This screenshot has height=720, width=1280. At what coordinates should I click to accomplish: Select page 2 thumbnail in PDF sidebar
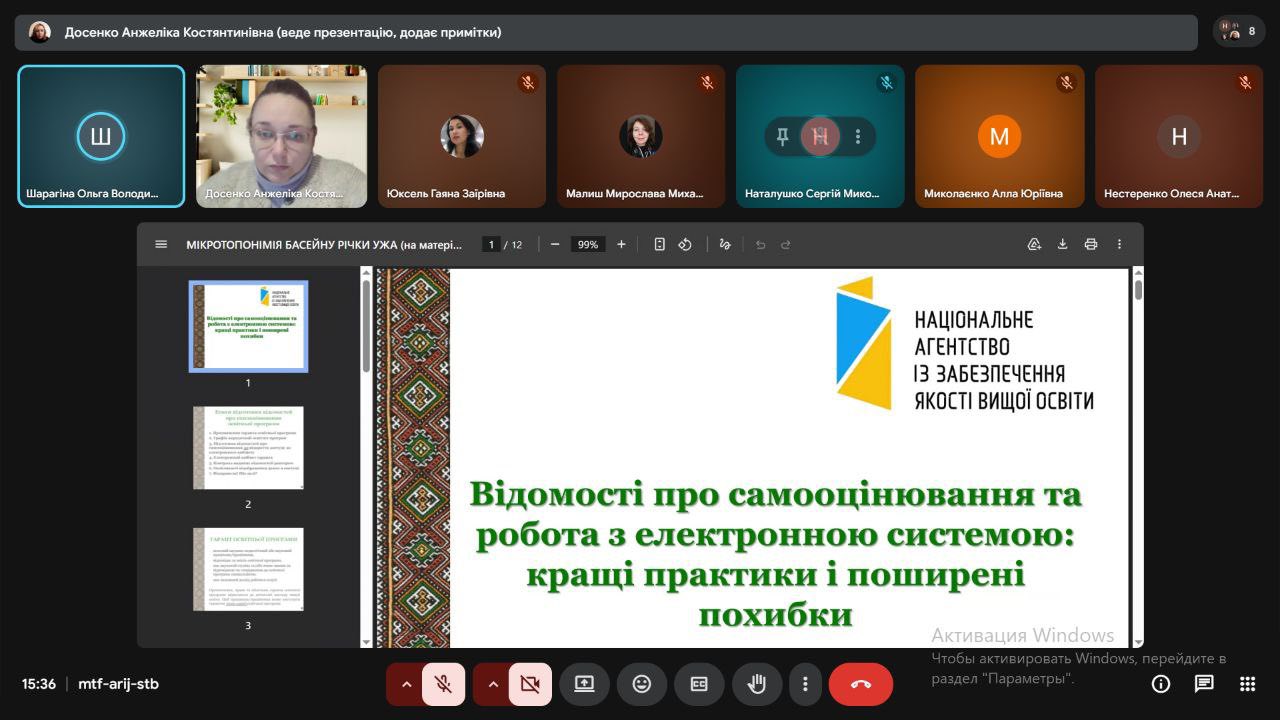point(248,447)
